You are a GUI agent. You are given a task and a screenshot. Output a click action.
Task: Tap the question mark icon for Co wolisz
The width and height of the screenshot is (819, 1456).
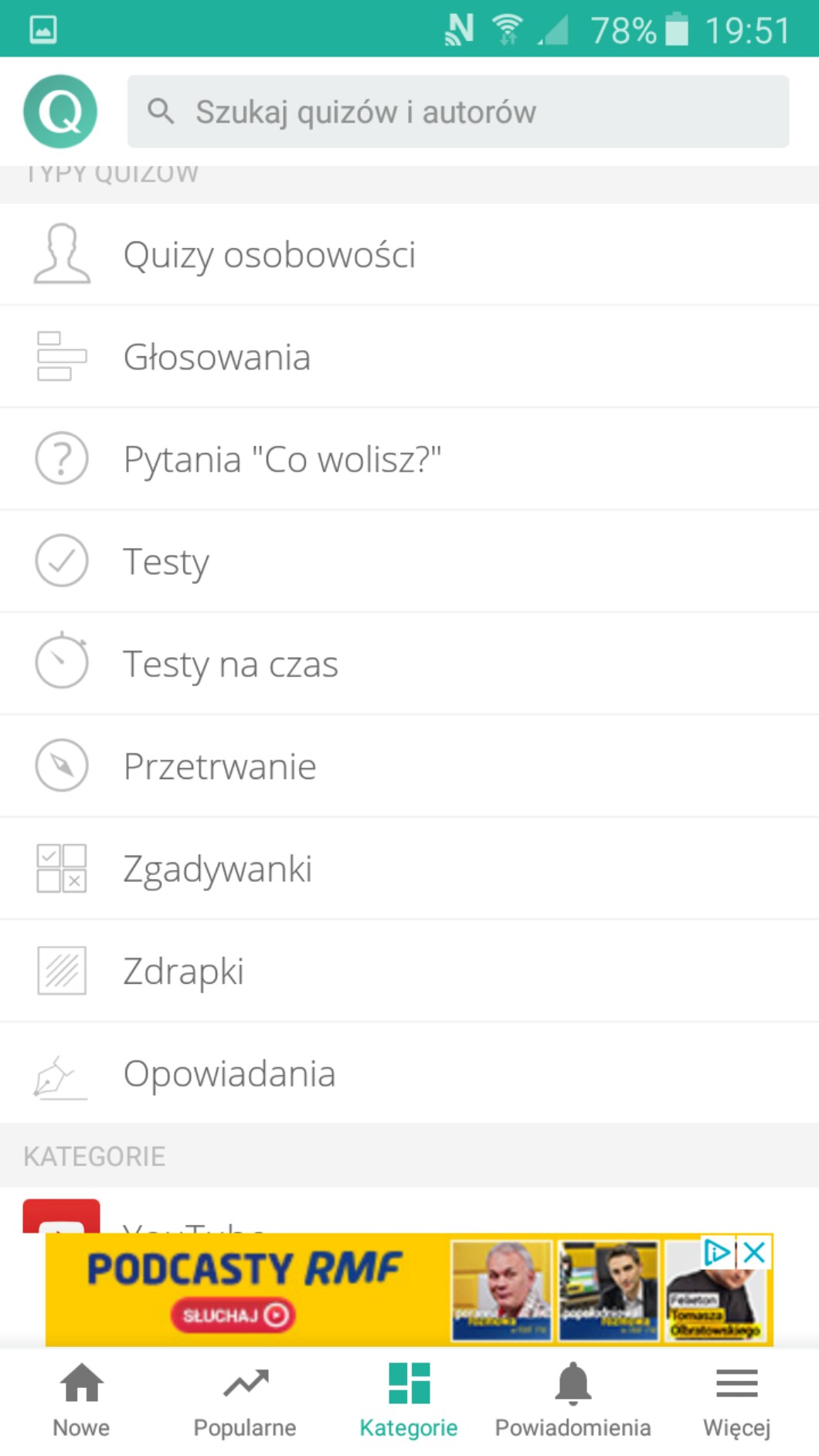tap(62, 458)
